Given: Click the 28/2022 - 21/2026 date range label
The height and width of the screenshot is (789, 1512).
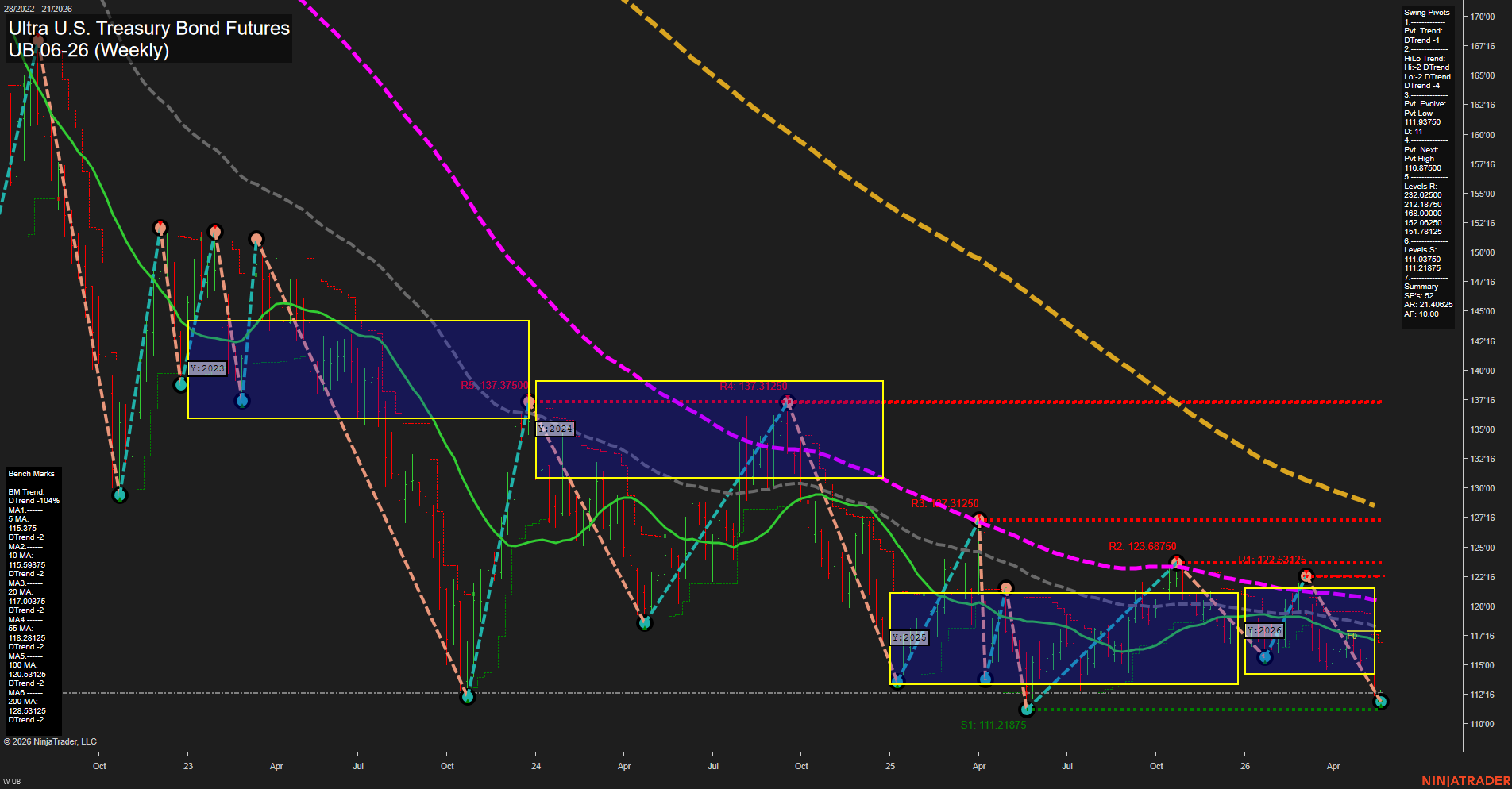Looking at the screenshot, I should tap(38, 9).
